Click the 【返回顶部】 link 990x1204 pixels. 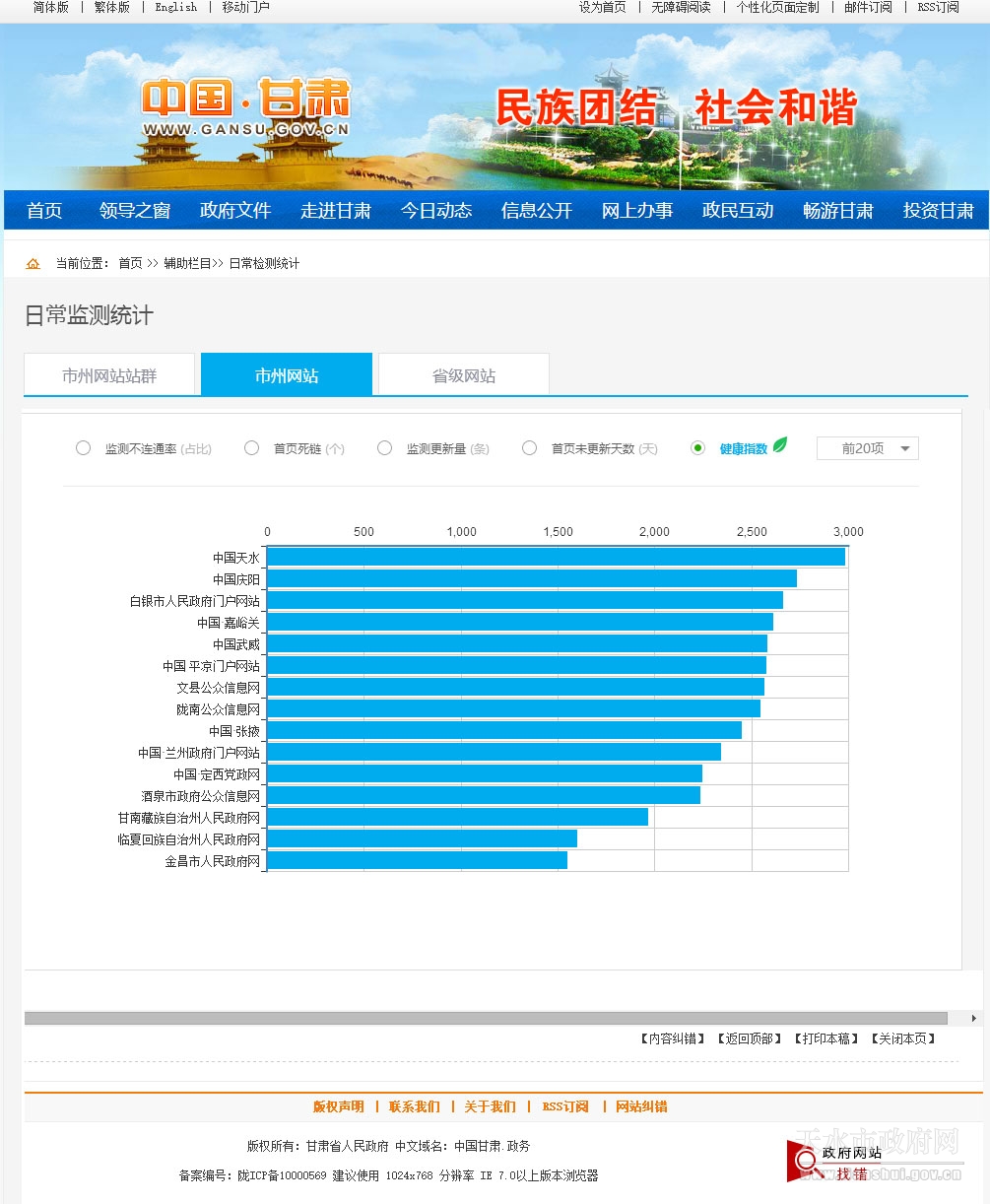point(750,1038)
